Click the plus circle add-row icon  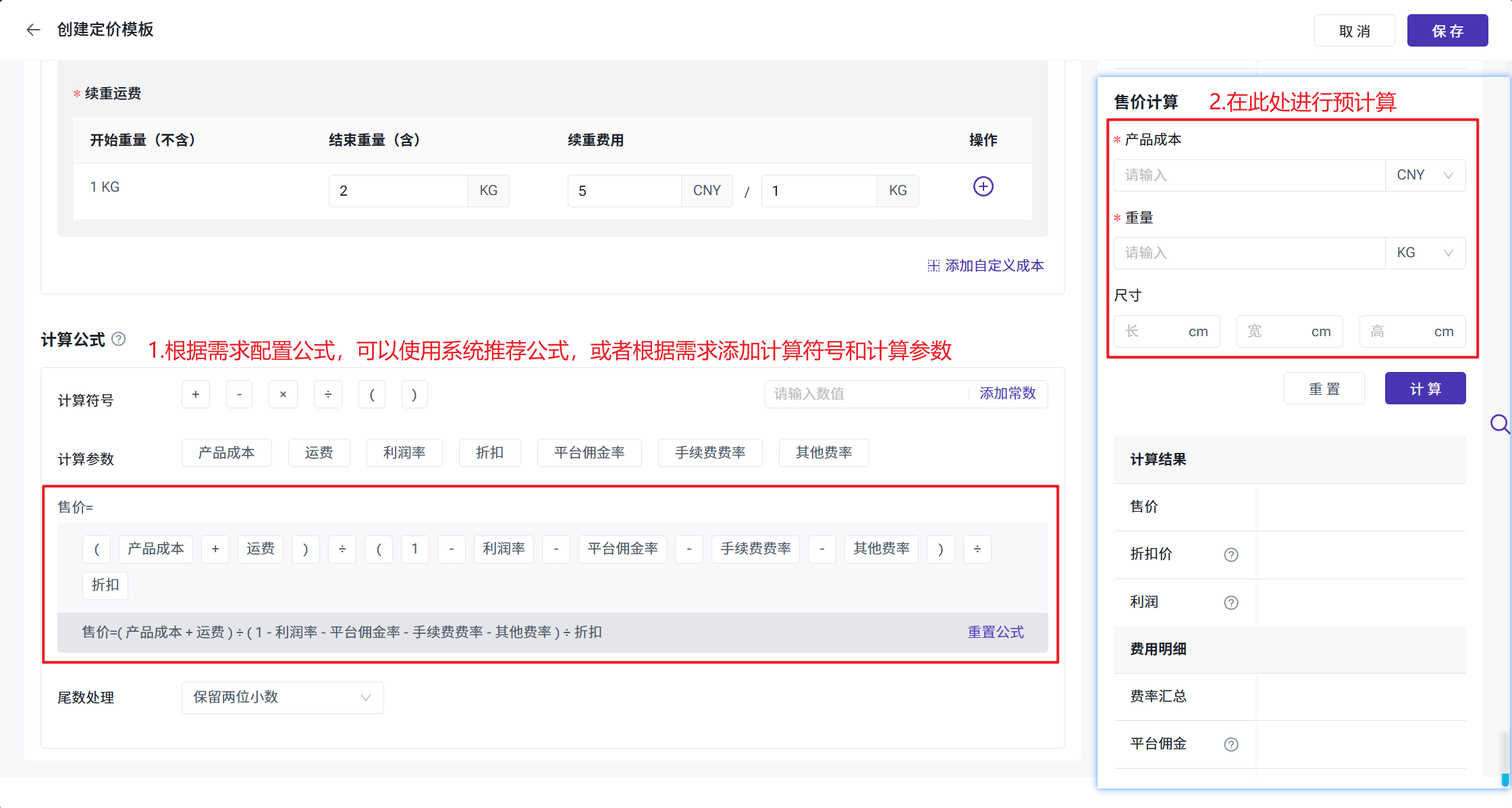(x=983, y=186)
